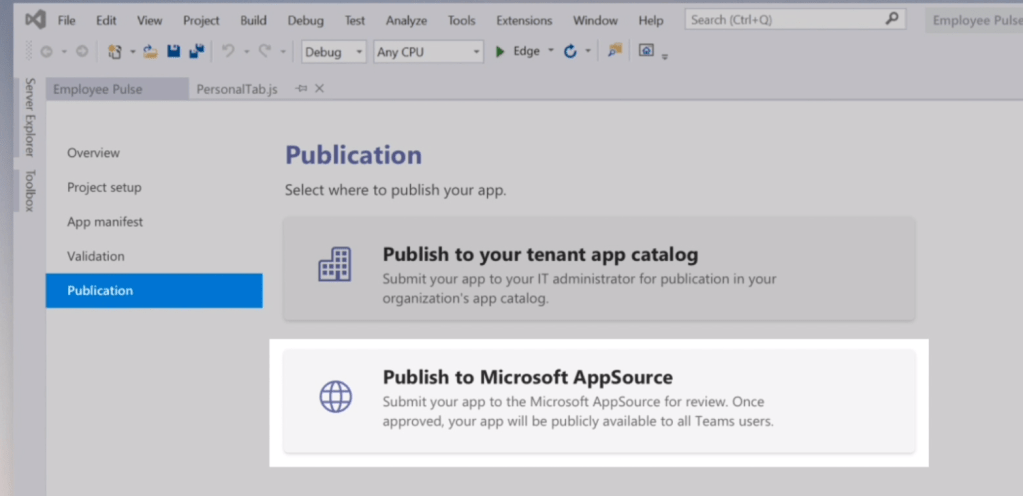Image resolution: width=1023 pixels, height=496 pixels.
Task: Pin the PersonalTab.js tab
Action: click(x=301, y=89)
